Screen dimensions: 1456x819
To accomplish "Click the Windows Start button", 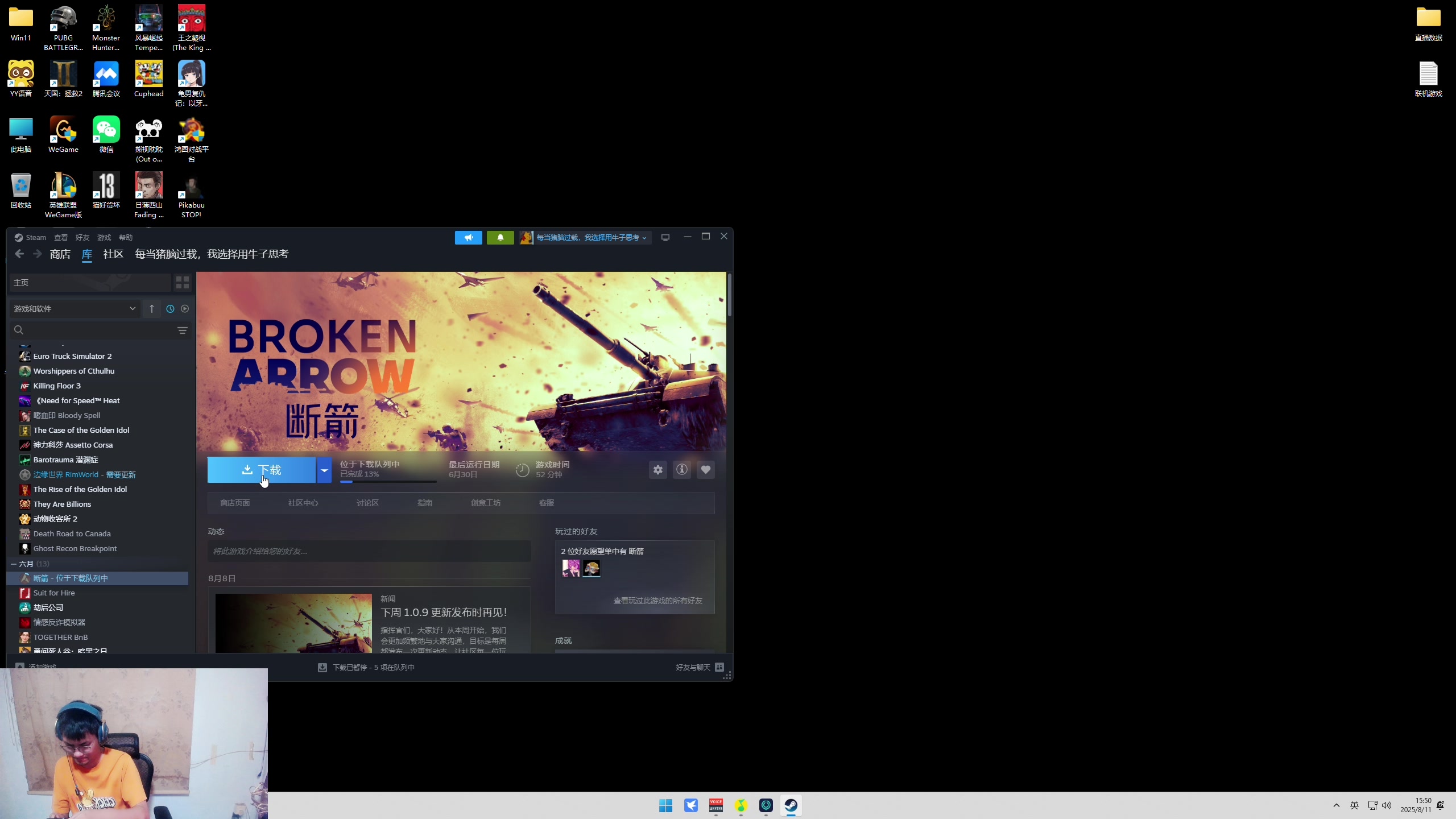I will [x=665, y=805].
